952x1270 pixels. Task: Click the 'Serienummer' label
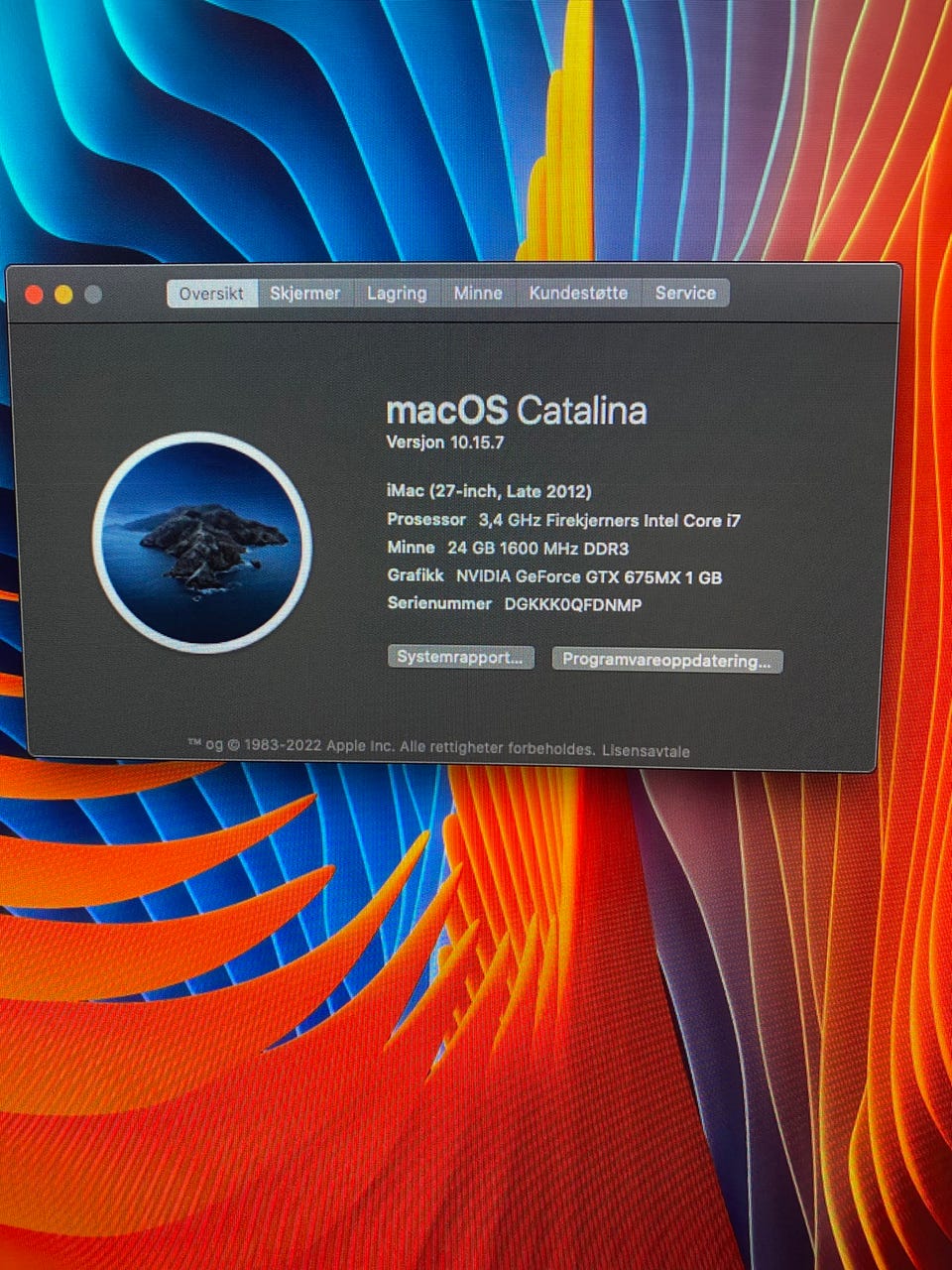439,603
